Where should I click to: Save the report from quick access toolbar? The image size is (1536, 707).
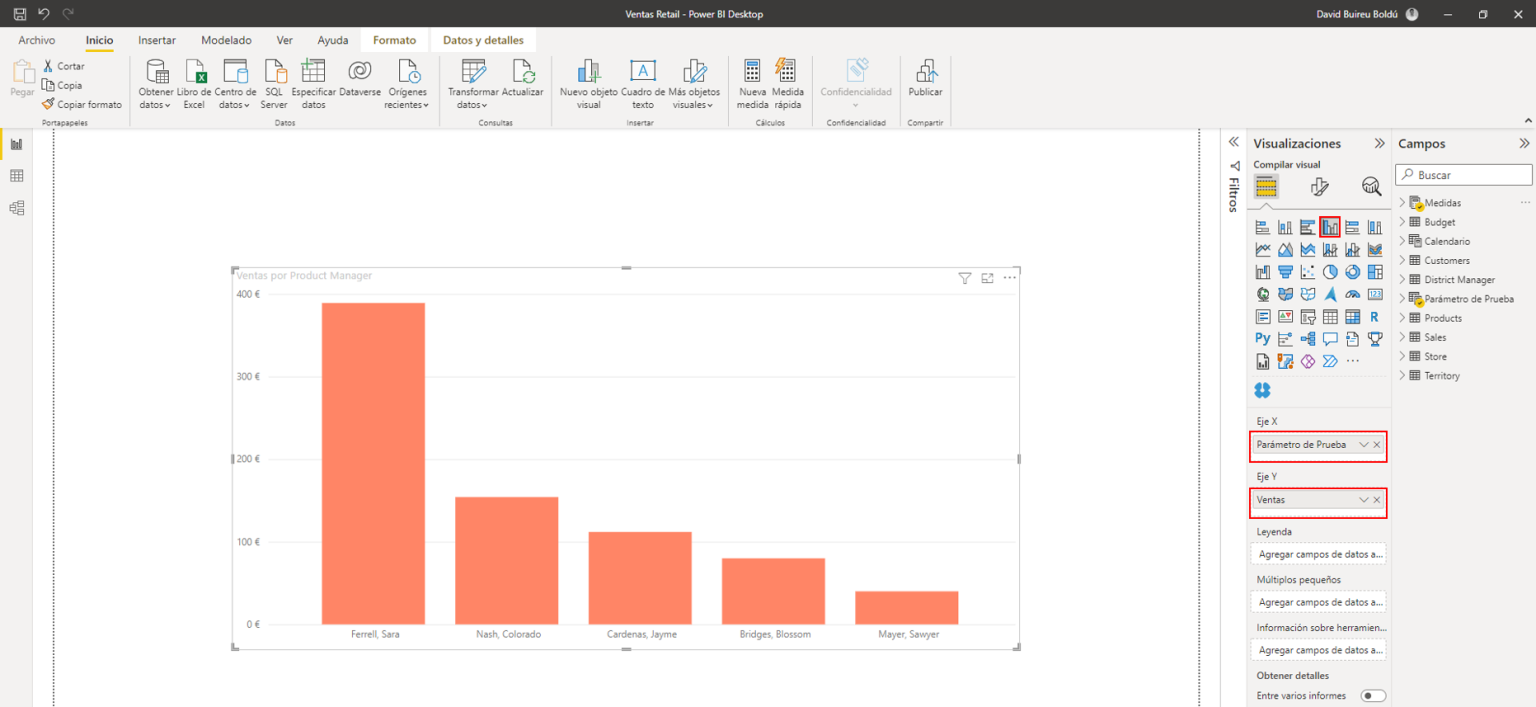20,14
